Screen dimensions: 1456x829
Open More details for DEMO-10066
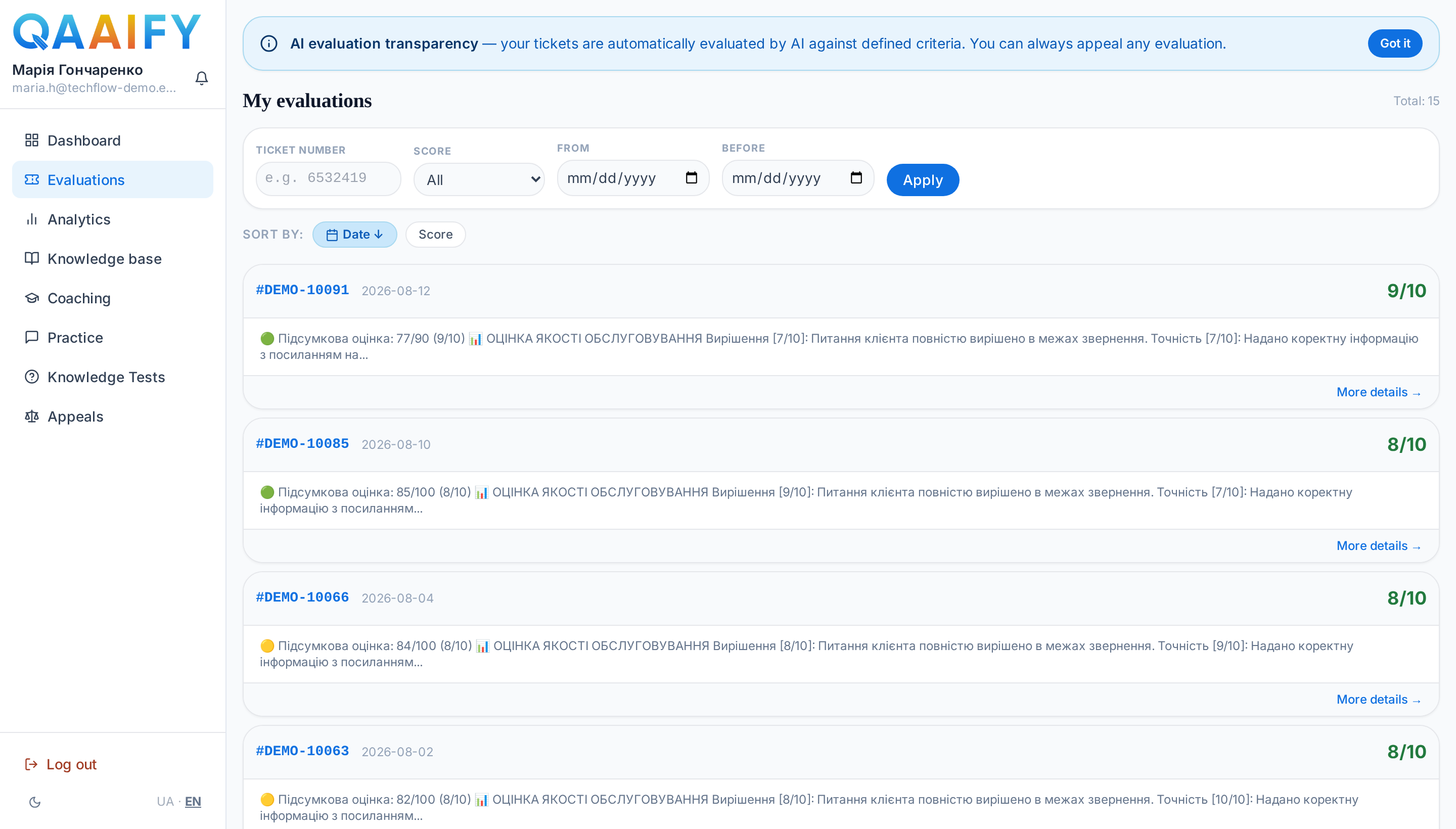pyautogui.click(x=1379, y=699)
